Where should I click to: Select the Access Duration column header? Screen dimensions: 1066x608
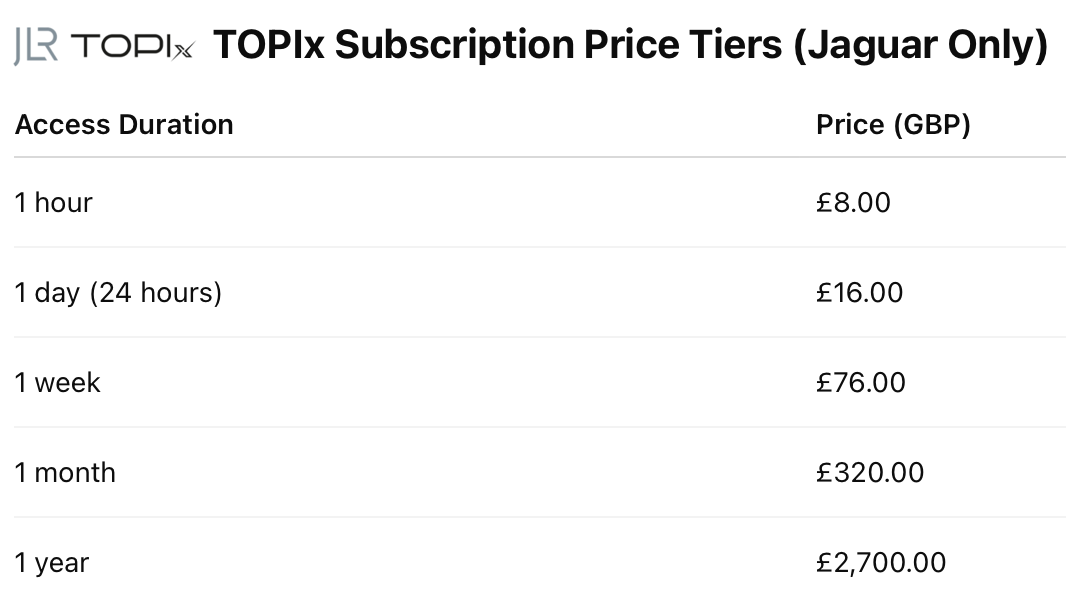coord(124,125)
